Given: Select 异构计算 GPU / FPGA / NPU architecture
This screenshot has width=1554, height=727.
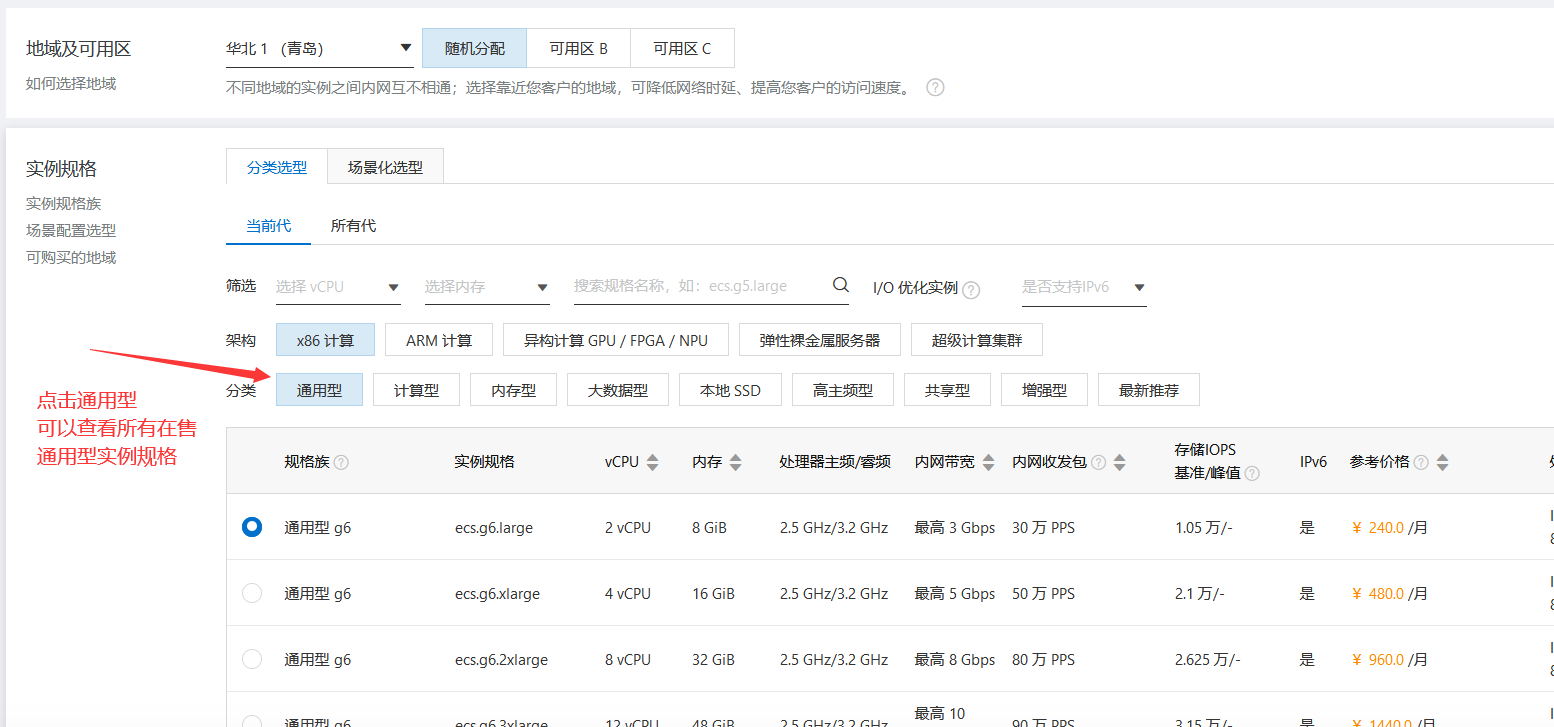Looking at the screenshot, I should (x=616, y=340).
